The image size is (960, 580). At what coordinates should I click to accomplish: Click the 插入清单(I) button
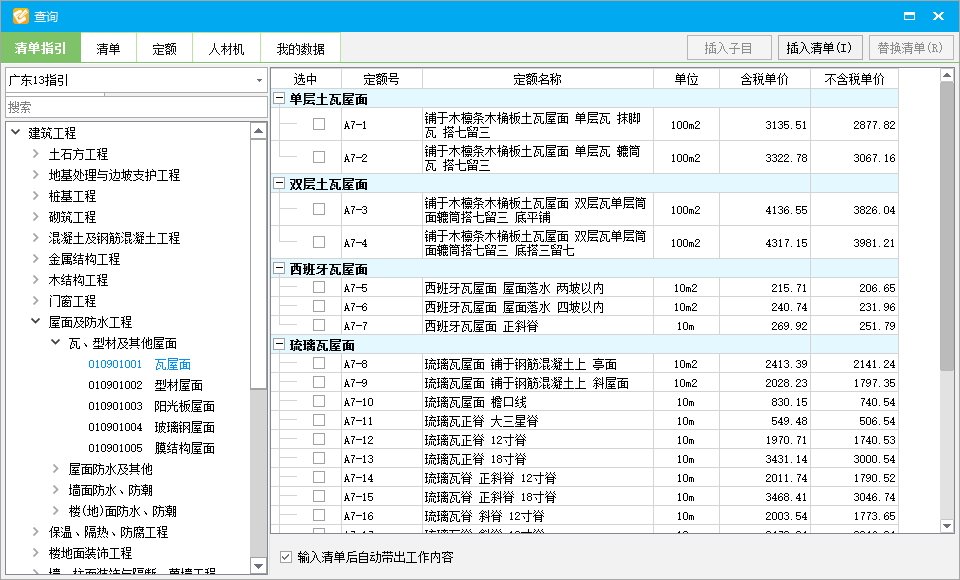[x=820, y=48]
